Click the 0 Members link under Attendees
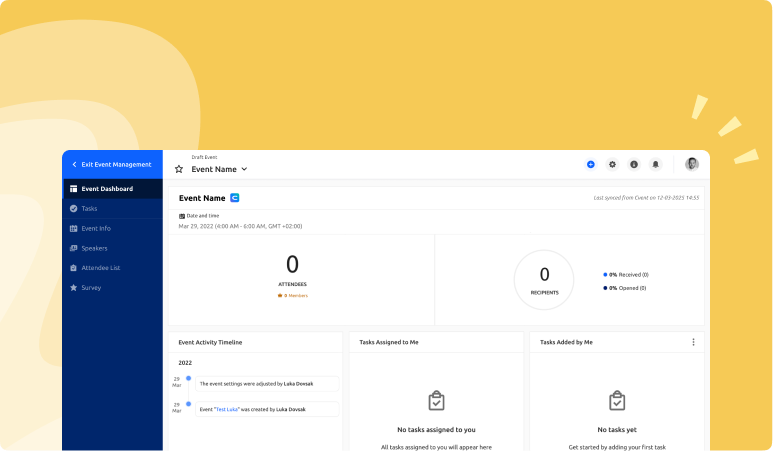Image resolution: width=773 pixels, height=451 pixels. pos(292,295)
